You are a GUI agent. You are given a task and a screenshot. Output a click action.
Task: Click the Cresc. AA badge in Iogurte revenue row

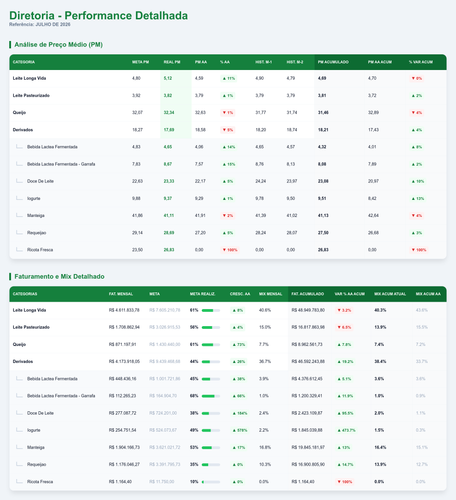240,430
